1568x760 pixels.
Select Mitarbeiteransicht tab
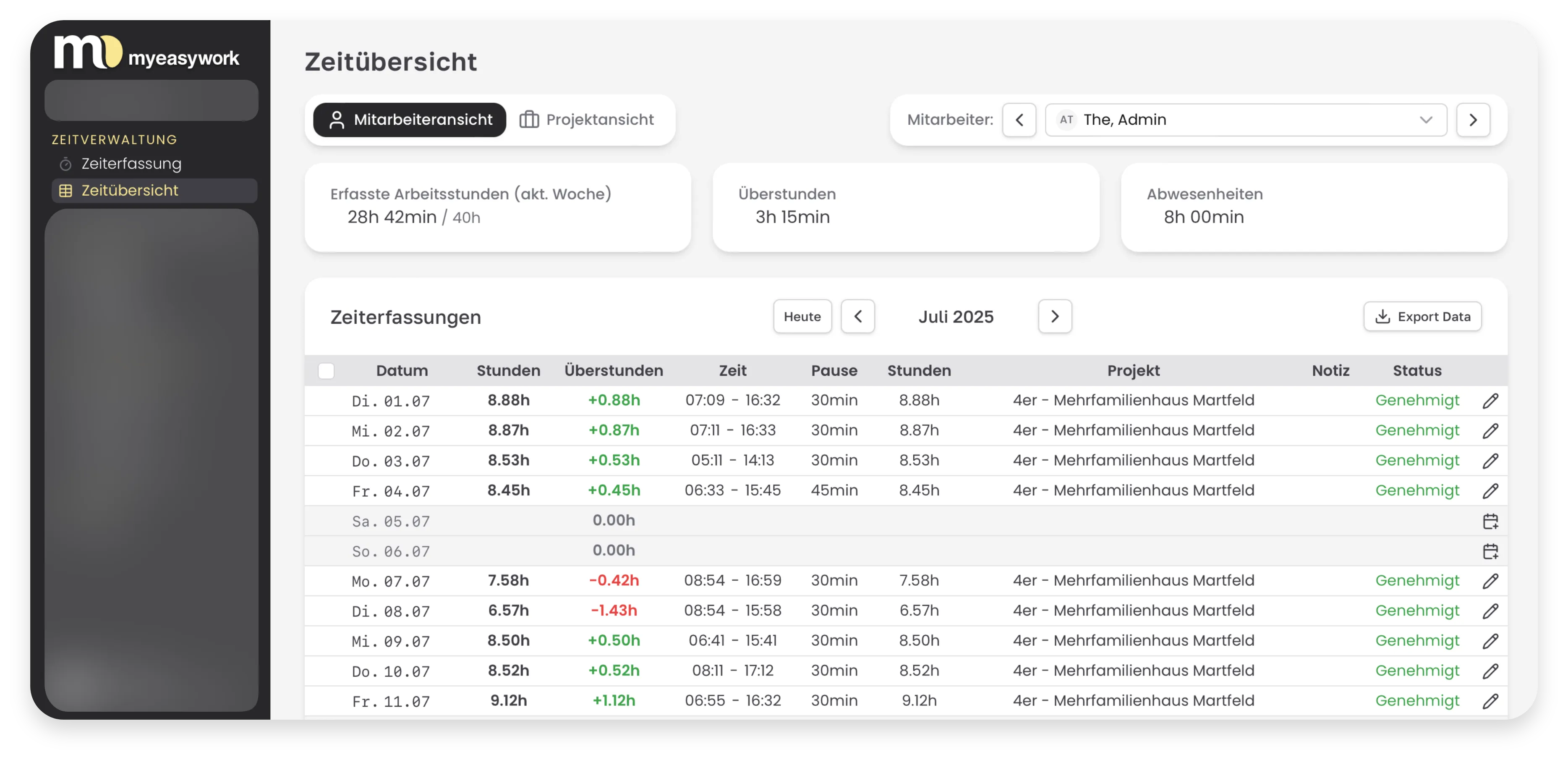(x=410, y=120)
